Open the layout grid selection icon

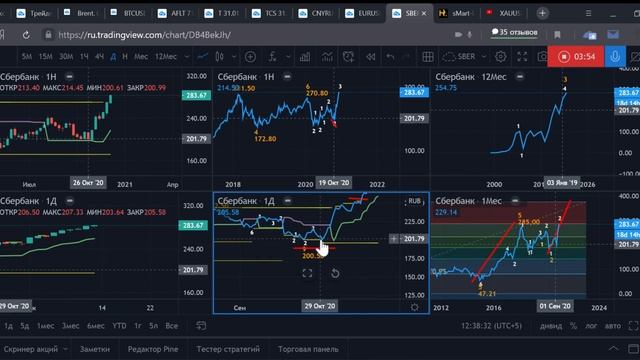[x=428, y=57]
